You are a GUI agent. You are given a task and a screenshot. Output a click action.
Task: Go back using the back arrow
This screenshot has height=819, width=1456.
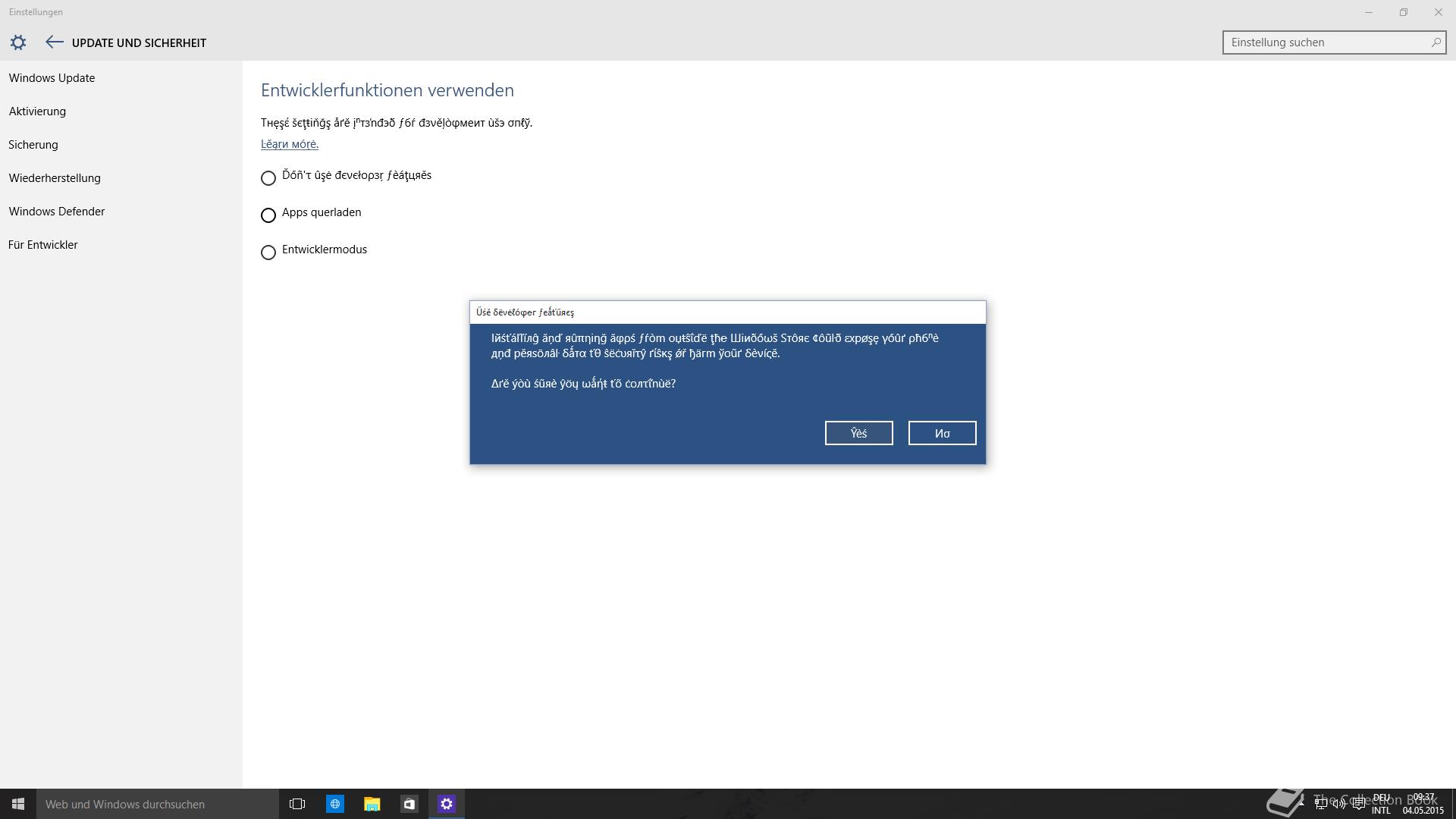(x=54, y=42)
